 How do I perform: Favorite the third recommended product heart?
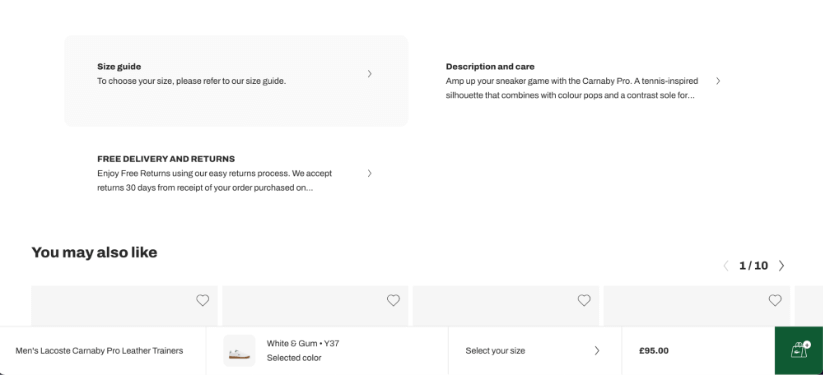(x=584, y=300)
